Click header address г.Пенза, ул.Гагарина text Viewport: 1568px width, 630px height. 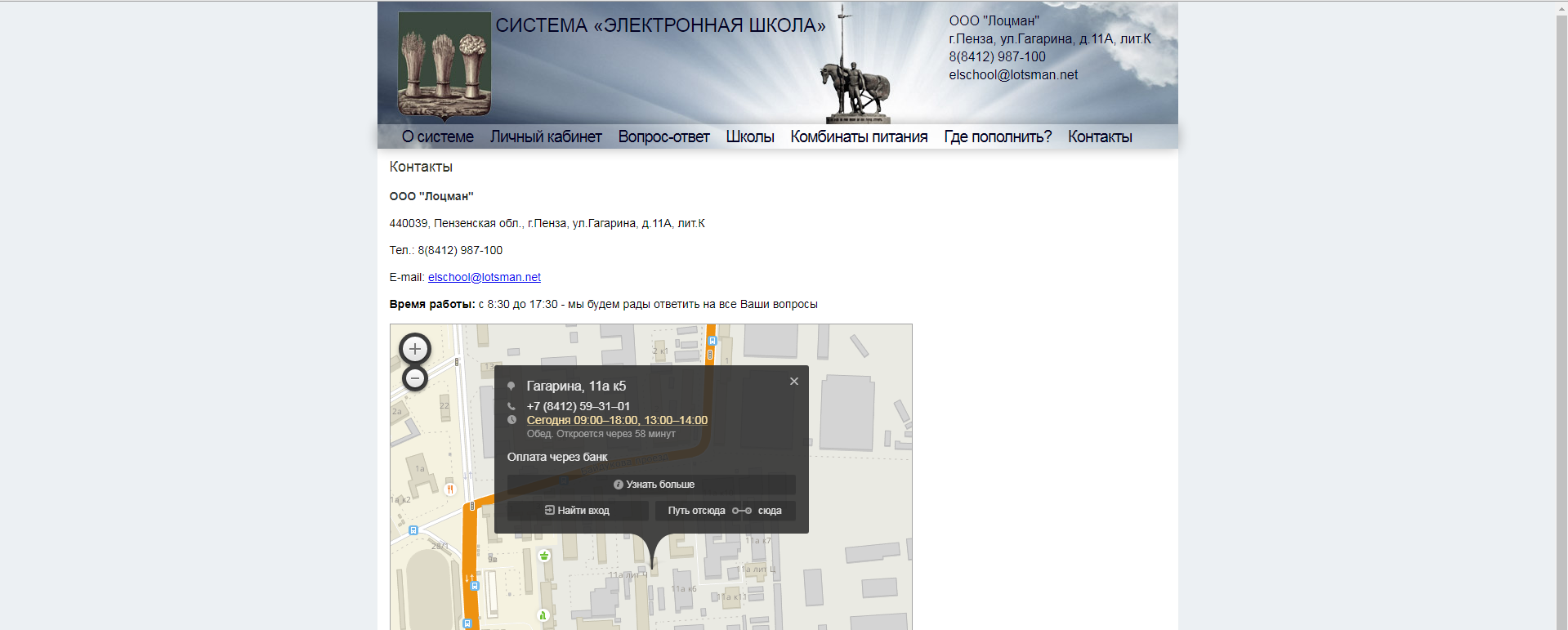coord(1050,39)
